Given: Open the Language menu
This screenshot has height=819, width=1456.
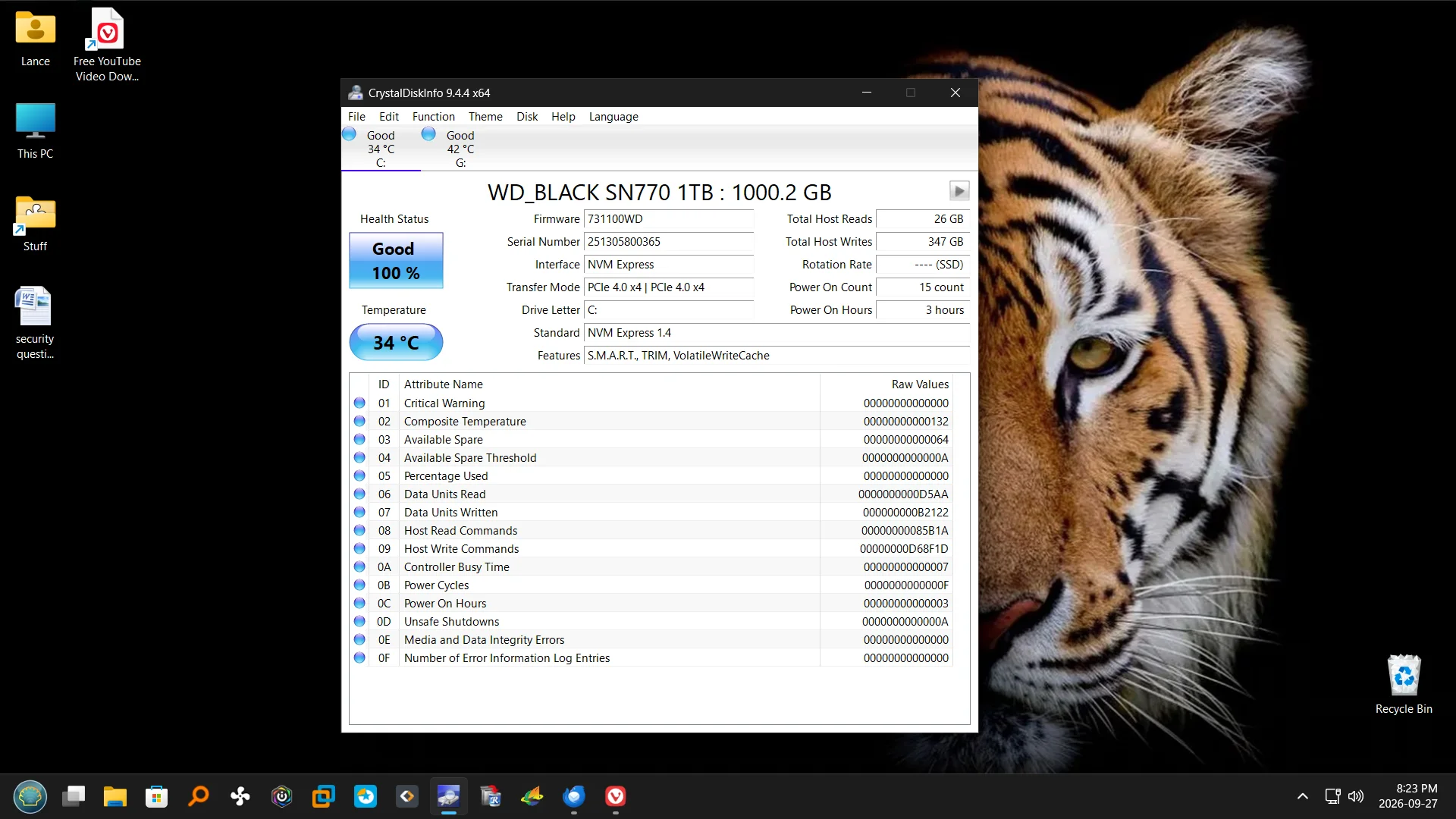Looking at the screenshot, I should pos(613,117).
